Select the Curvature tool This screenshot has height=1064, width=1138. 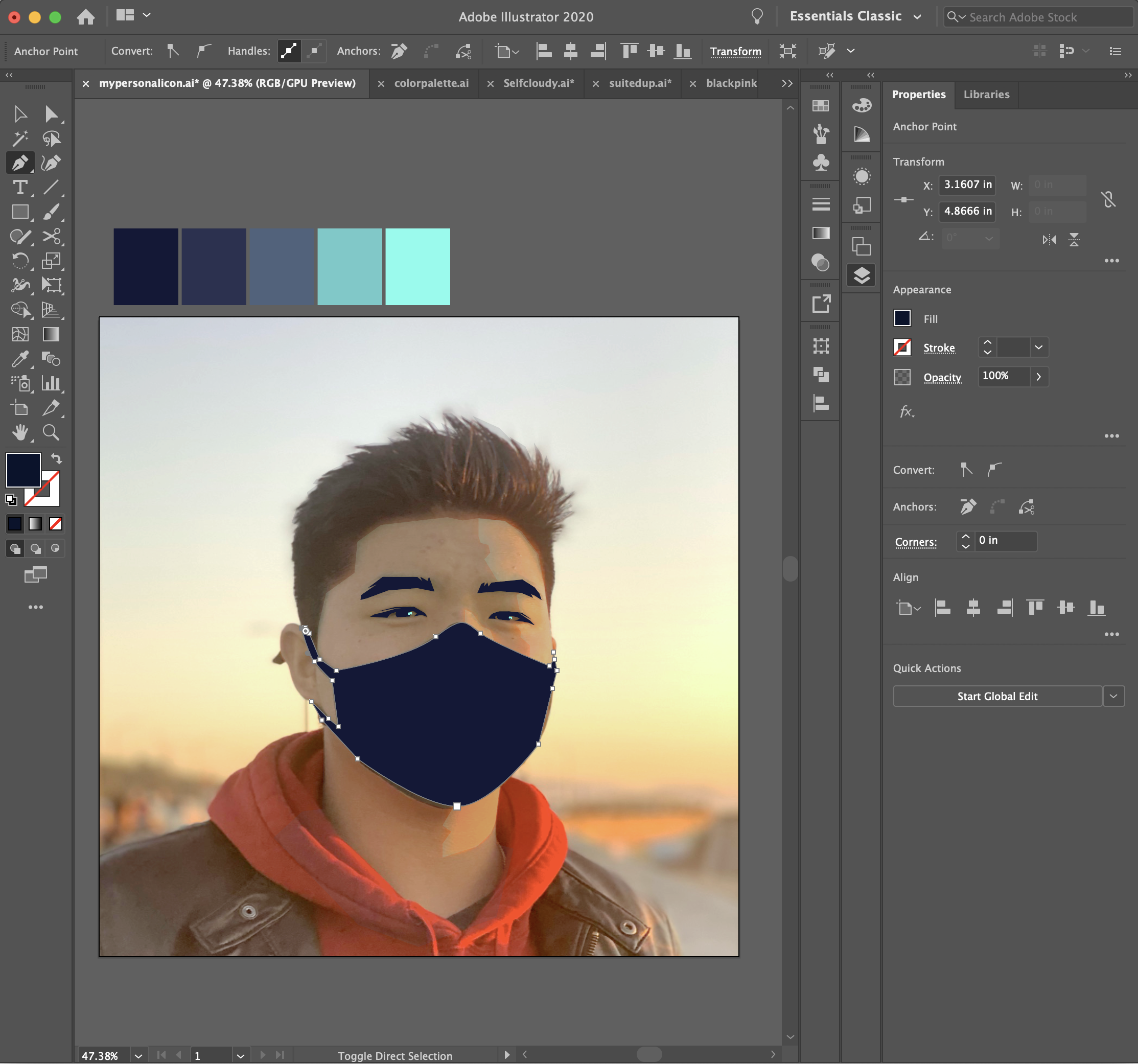pyautogui.click(x=51, y=163)
